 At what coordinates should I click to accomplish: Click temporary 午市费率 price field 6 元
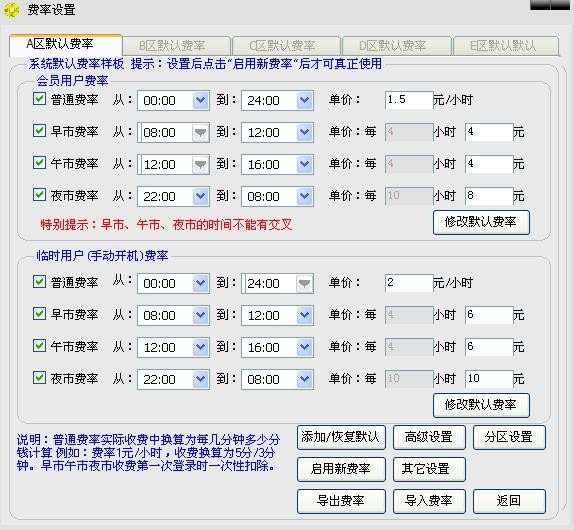pyautogui.click(x=489, y=347)
